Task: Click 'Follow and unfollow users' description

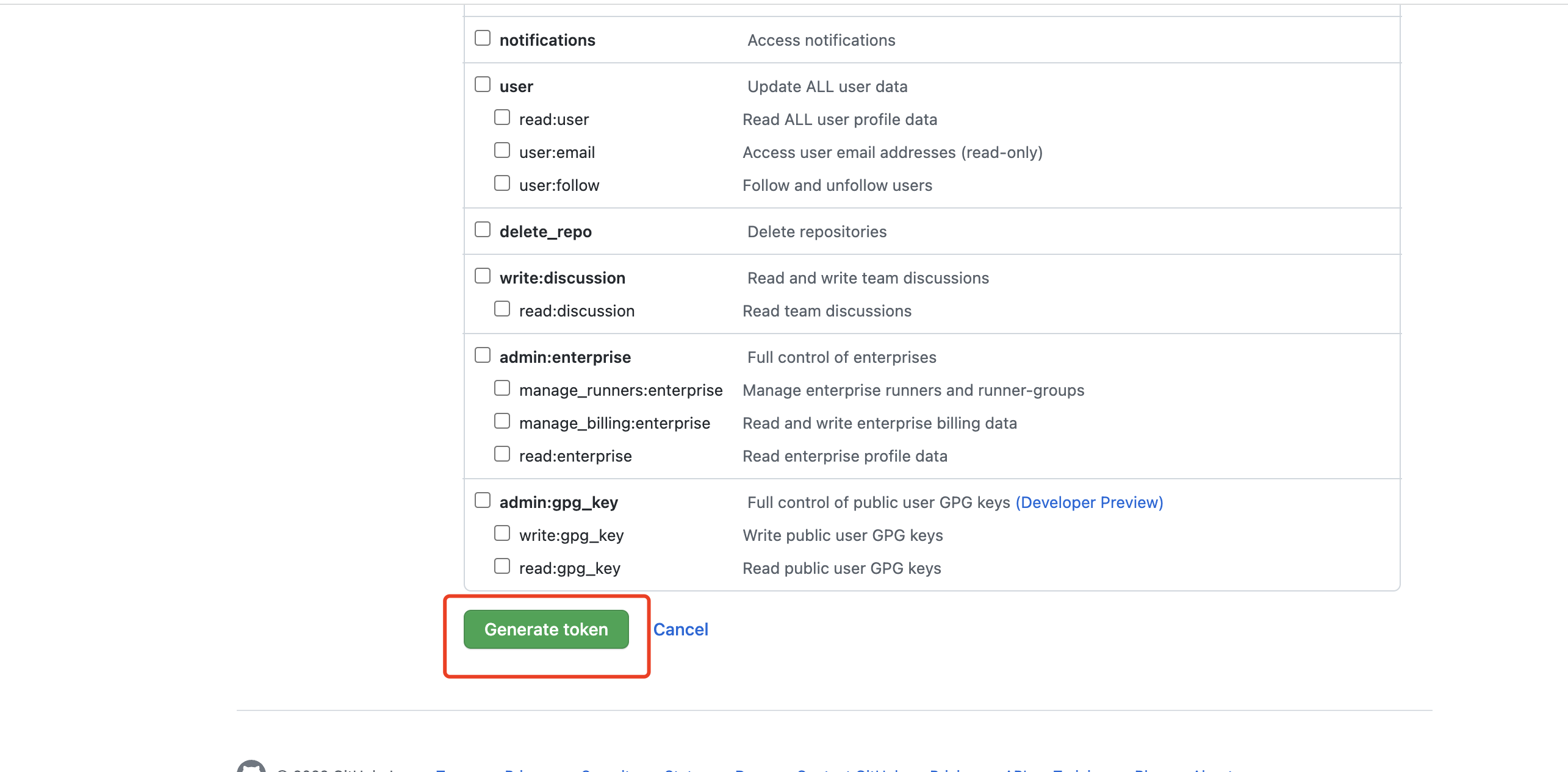Action: (x=837, y=185)
